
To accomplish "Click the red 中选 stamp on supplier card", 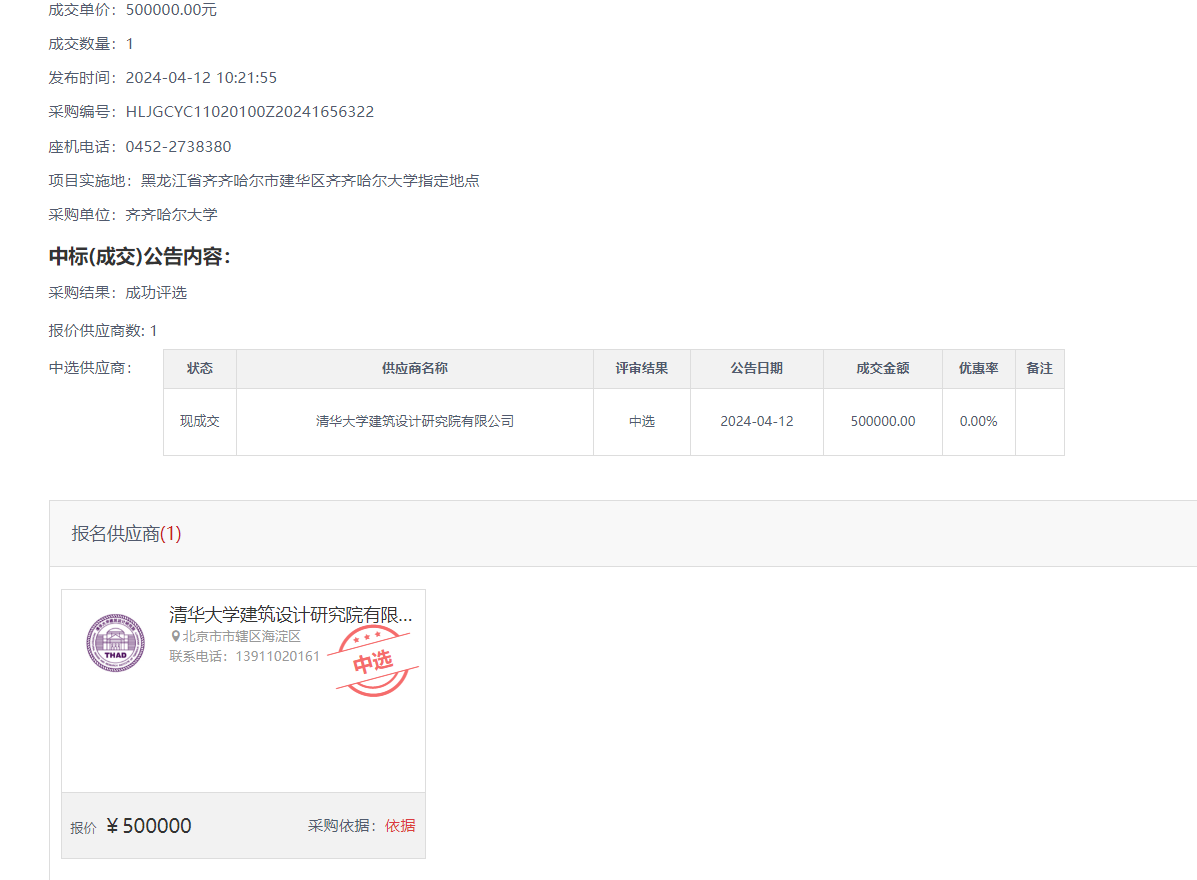I will [x=372, y=661].
